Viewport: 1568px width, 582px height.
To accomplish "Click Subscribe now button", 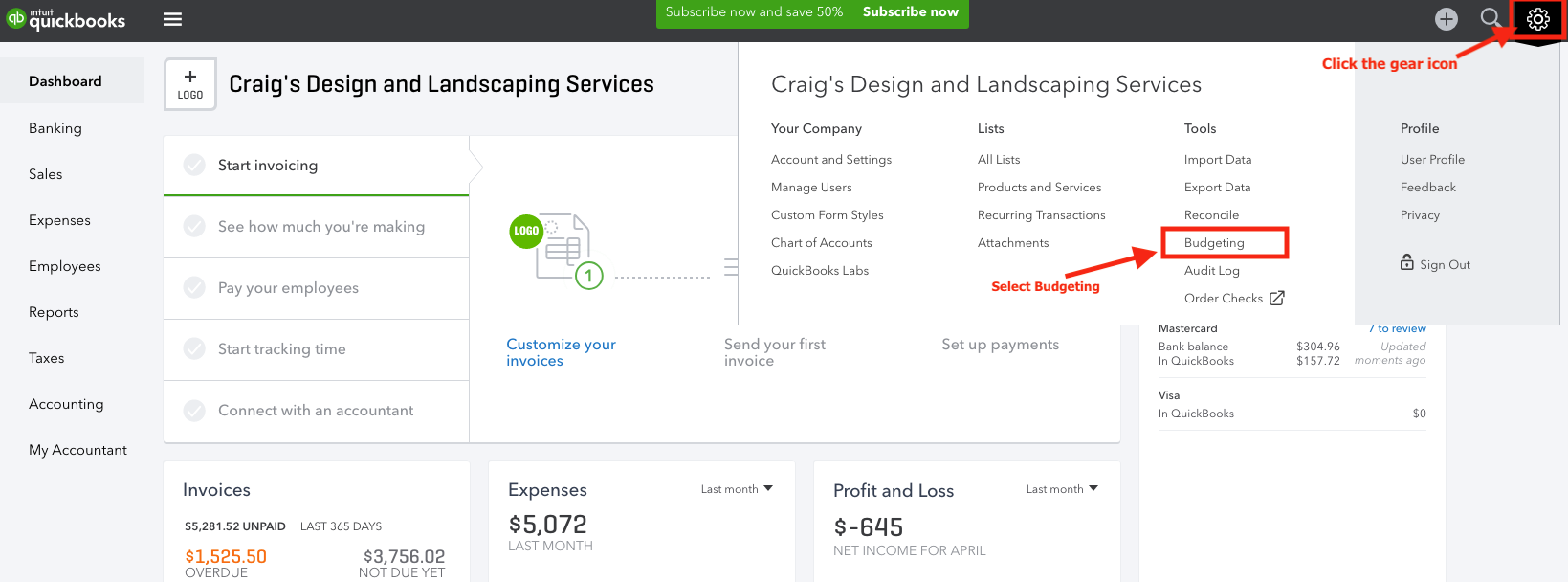I will click(x=910, y=11).
